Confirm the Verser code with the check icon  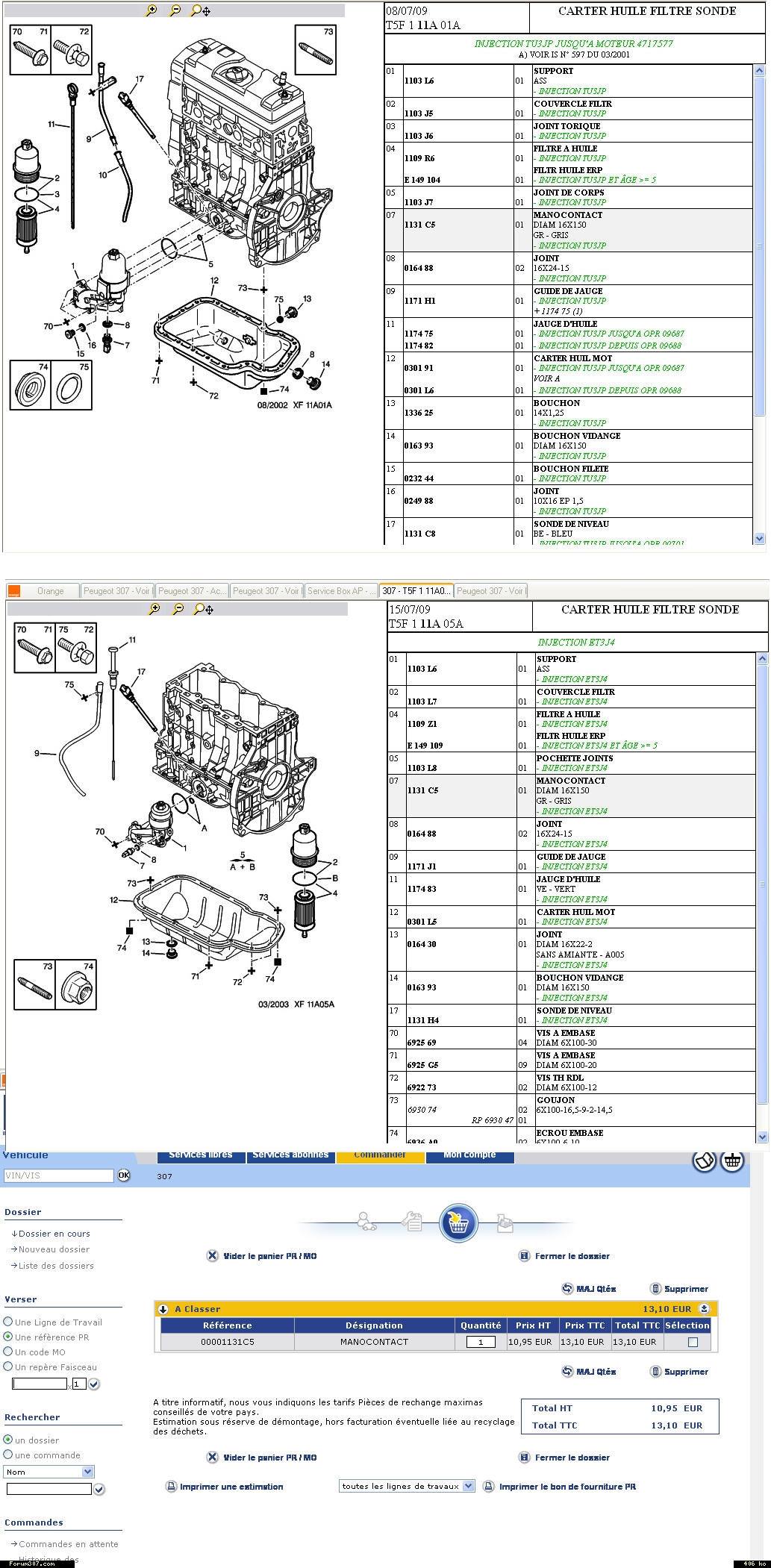click(94, 1384)
